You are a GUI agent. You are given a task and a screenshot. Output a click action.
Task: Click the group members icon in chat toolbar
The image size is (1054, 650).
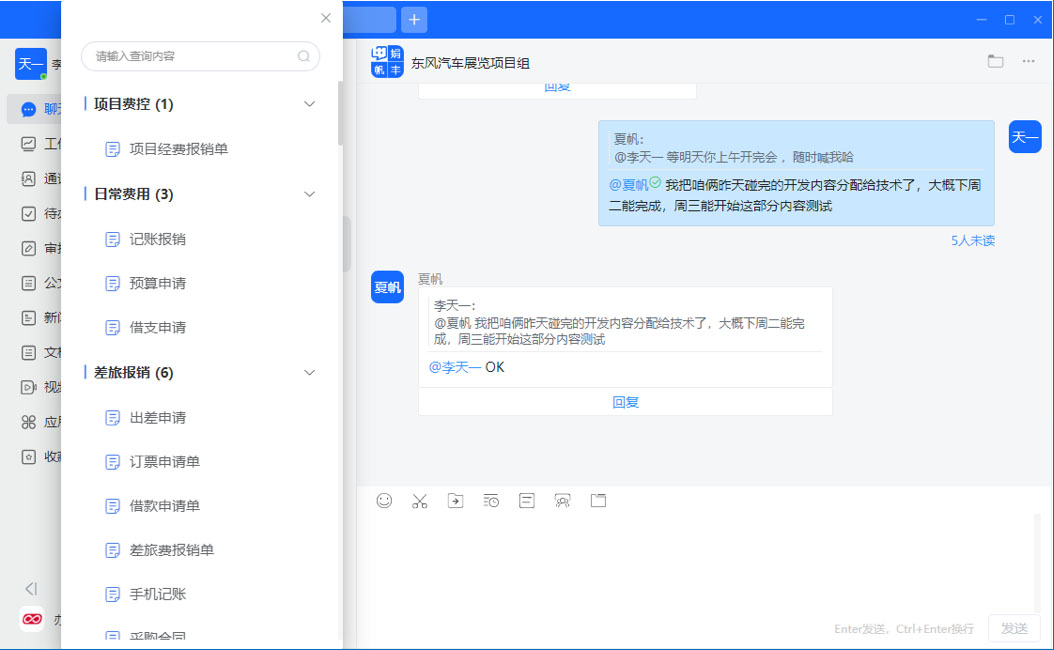click(x=563, y=501)
